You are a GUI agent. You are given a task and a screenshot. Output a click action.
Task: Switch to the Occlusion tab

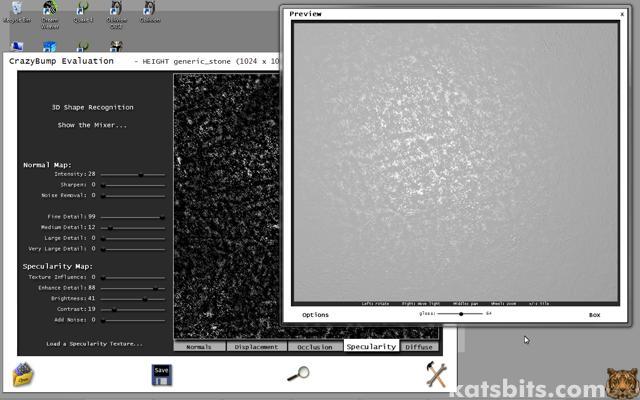click(x=315, y=347)
